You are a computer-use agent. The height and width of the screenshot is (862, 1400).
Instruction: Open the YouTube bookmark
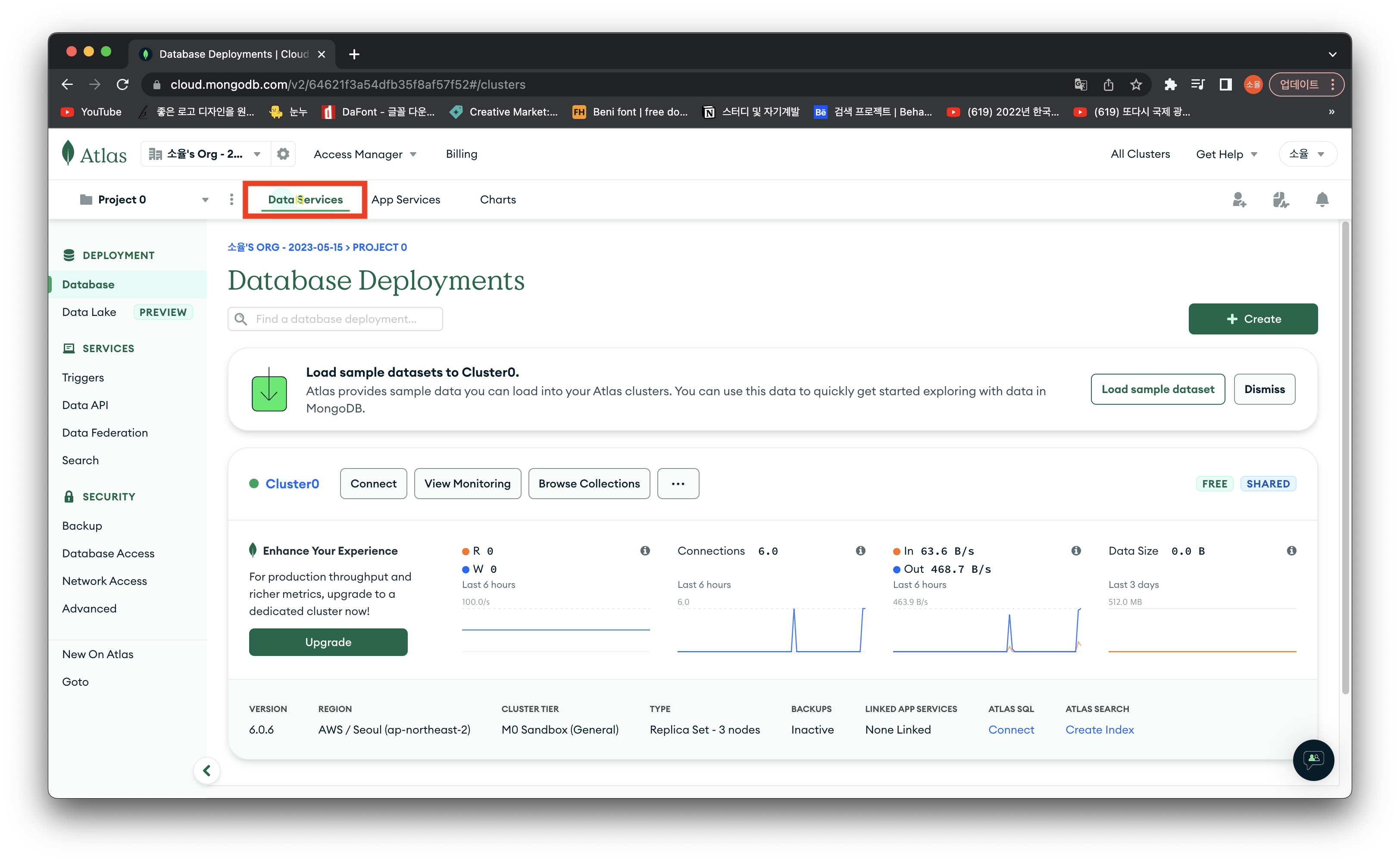click(x=91, y=112)
